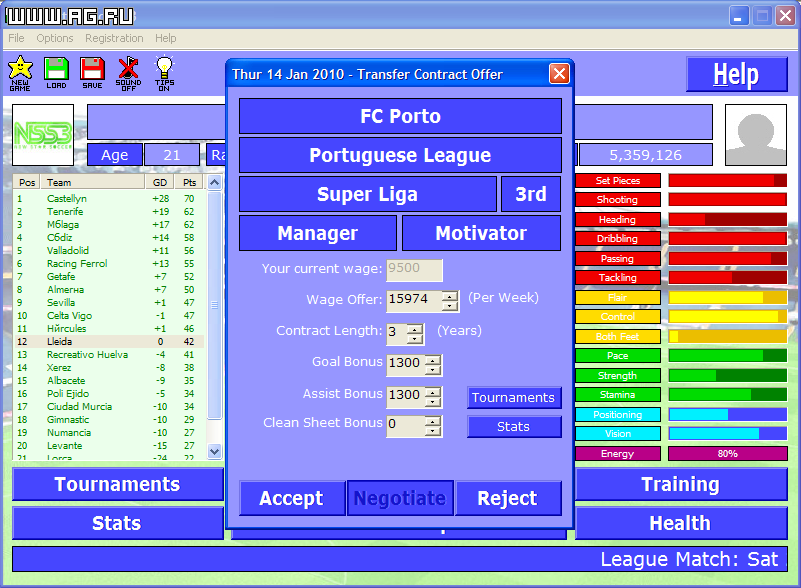Raise the Clean Sheet Bonus value
801x588 pixels.
pos(433,421)
